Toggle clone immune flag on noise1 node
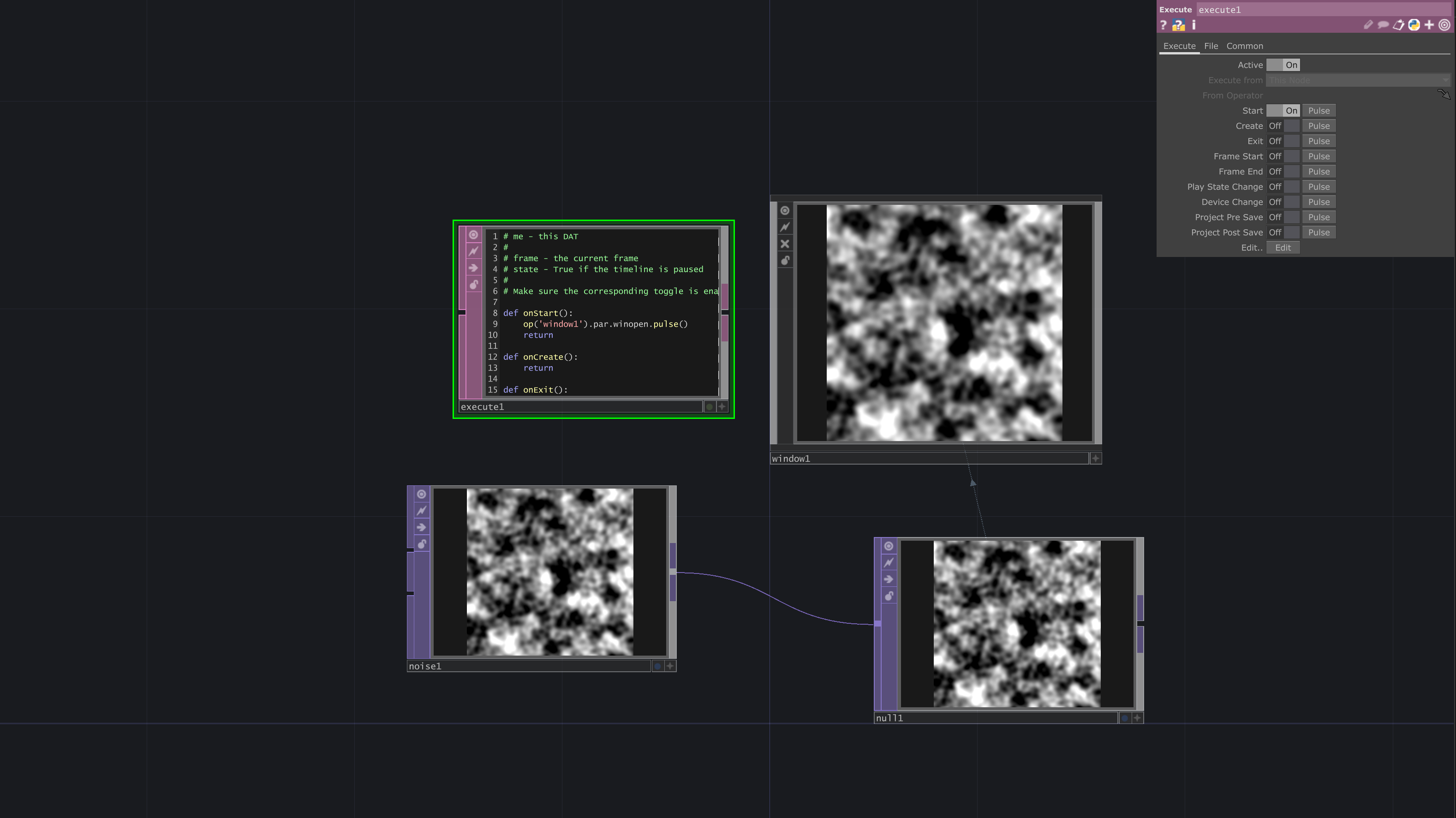The height and width of the screenshot is (818, 1456). point(422,510)
